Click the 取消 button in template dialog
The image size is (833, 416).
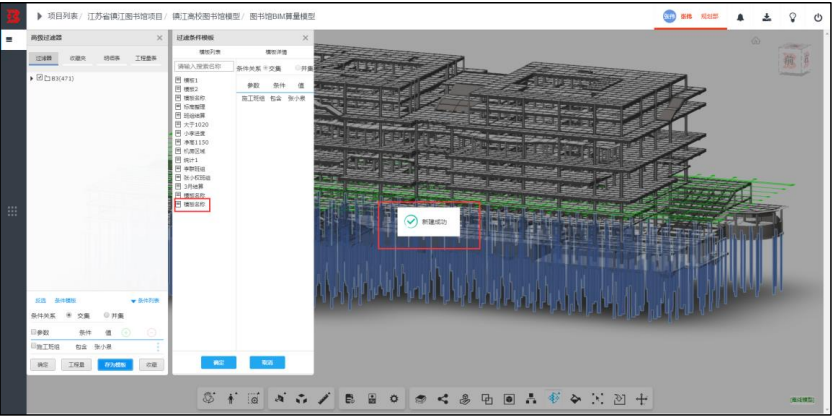(267, 362)
